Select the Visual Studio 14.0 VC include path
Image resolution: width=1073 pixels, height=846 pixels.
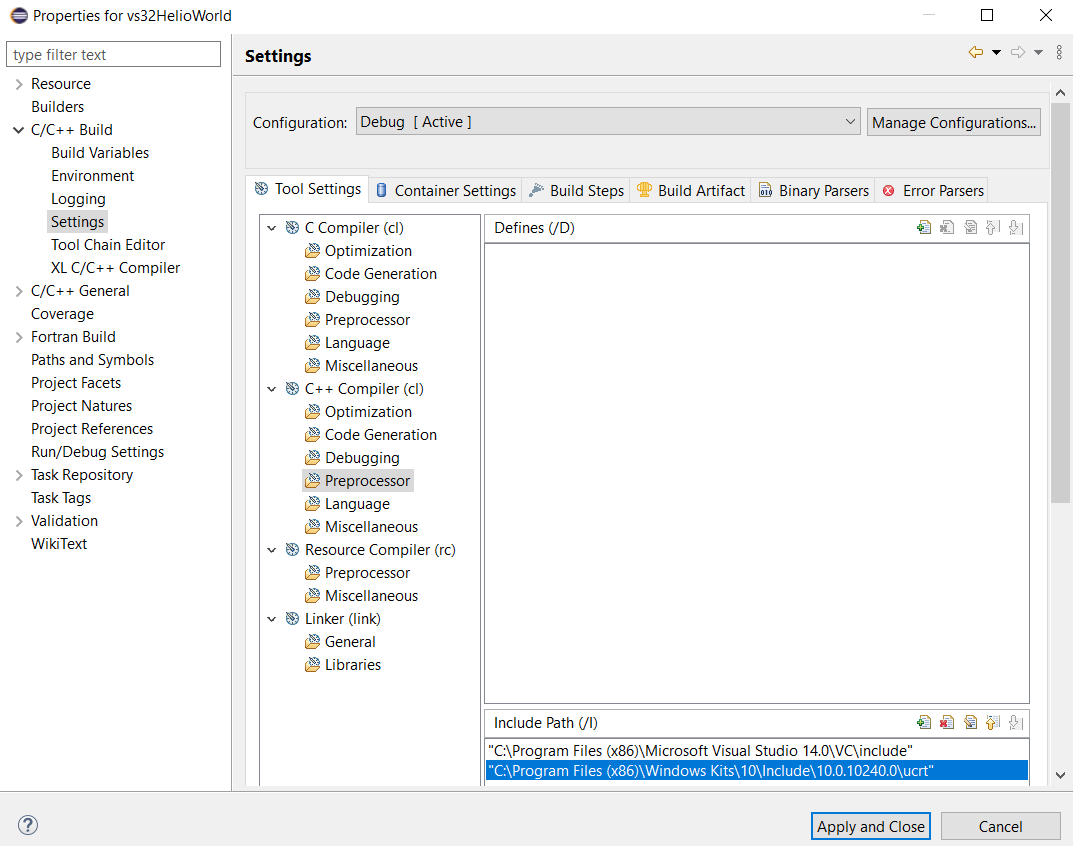click(757, 750)
